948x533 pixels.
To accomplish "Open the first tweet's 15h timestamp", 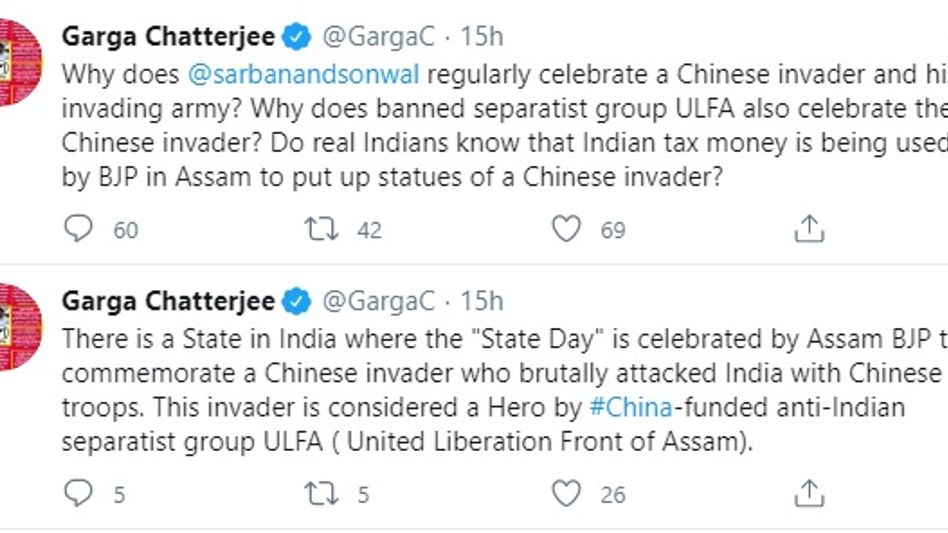I will click(x=482, y=37).
